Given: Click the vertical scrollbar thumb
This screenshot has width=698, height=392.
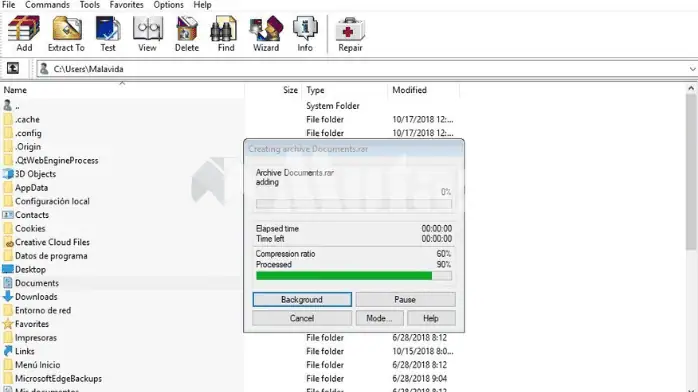Looking at the screenshot, I should [x=691, y=171].
